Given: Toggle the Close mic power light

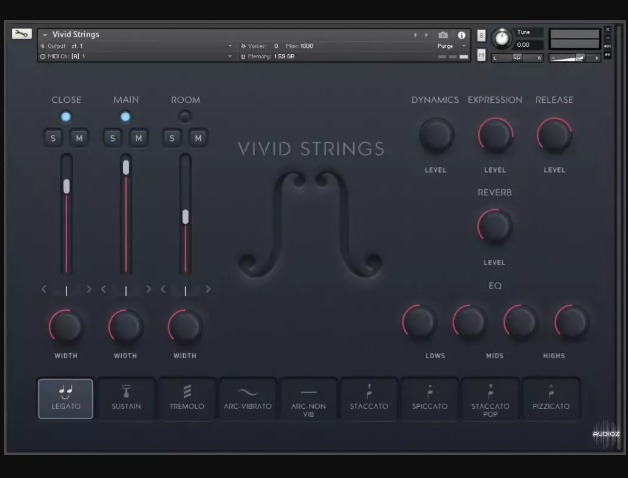Looking at the screenshot, I should coord(66,117).
